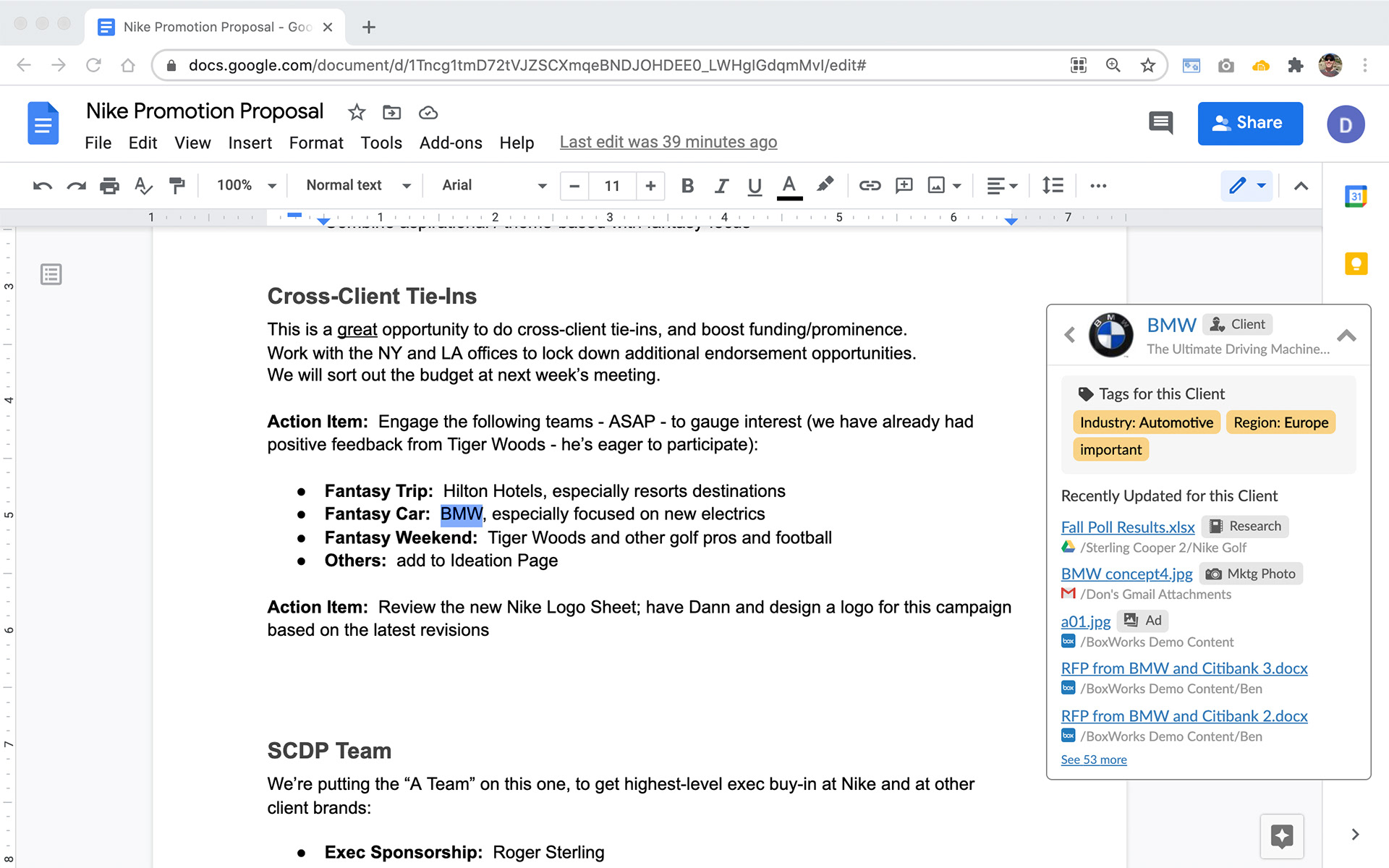The image size is (1389, 868).
Task: Insert image from the toolbar icon
Action: 936,186
